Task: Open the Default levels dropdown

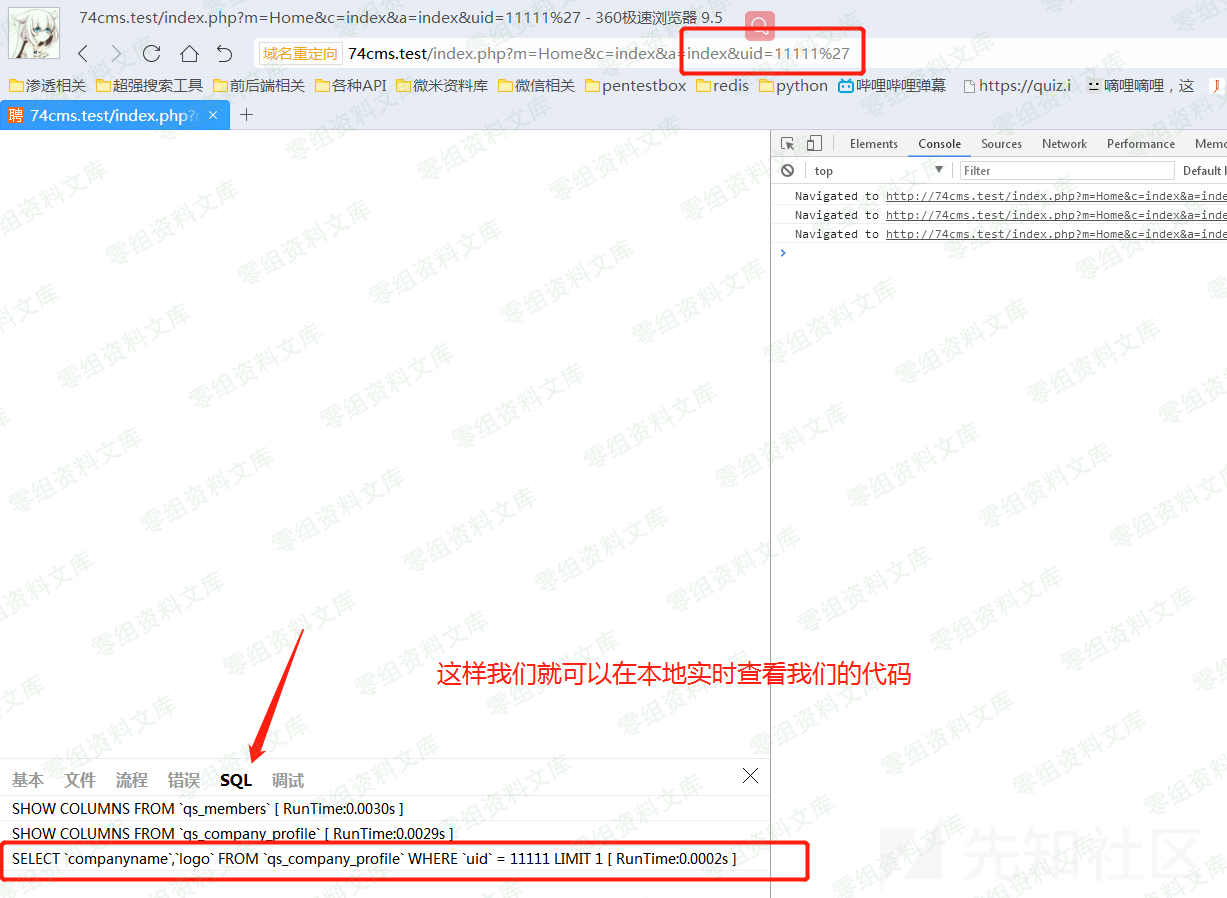Action: pos(1203,171)
